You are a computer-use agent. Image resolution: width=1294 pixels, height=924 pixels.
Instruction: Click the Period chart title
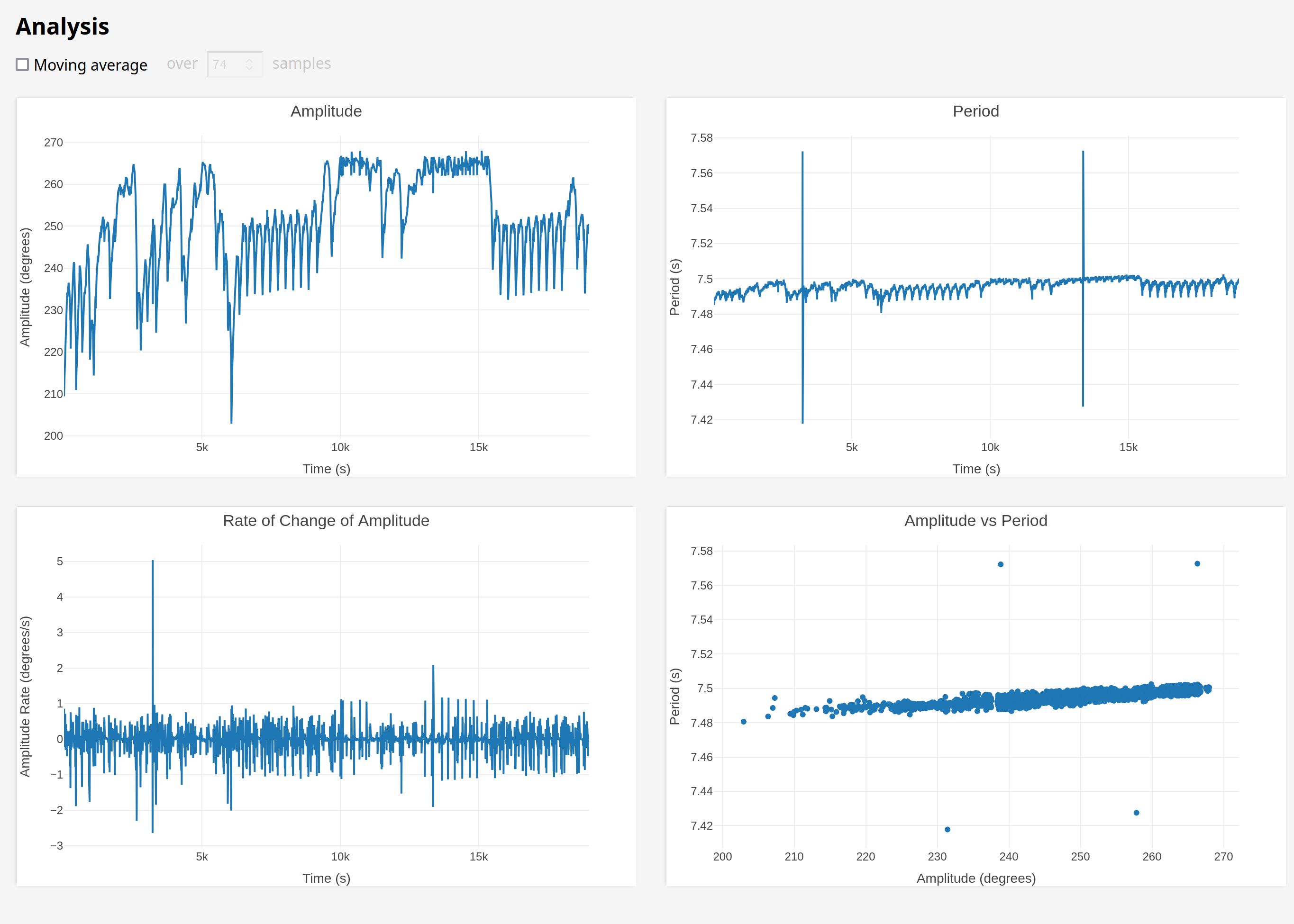pyautogui.click(x=975, y=111)
